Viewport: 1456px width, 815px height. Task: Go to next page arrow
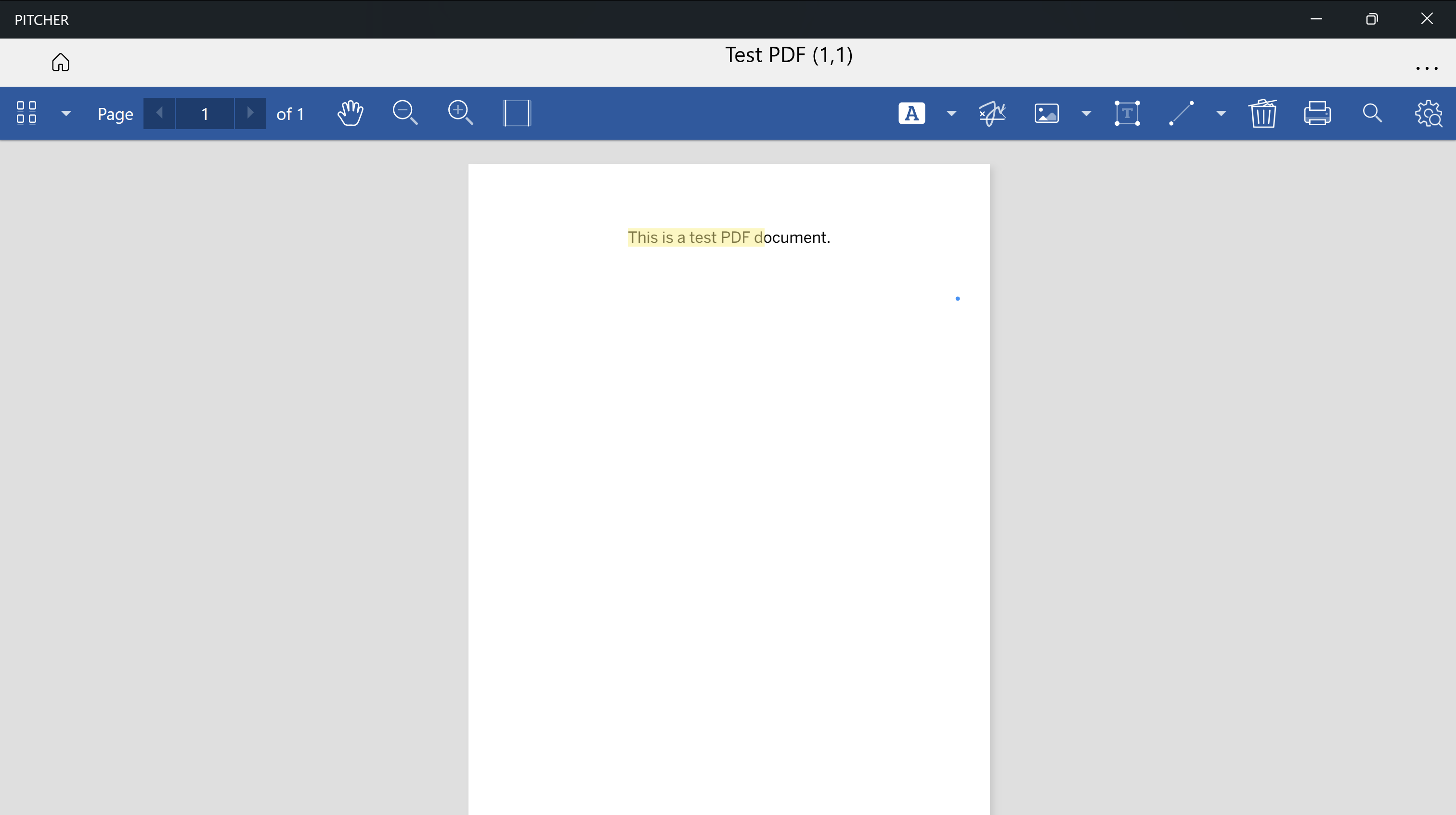[250, 113]
